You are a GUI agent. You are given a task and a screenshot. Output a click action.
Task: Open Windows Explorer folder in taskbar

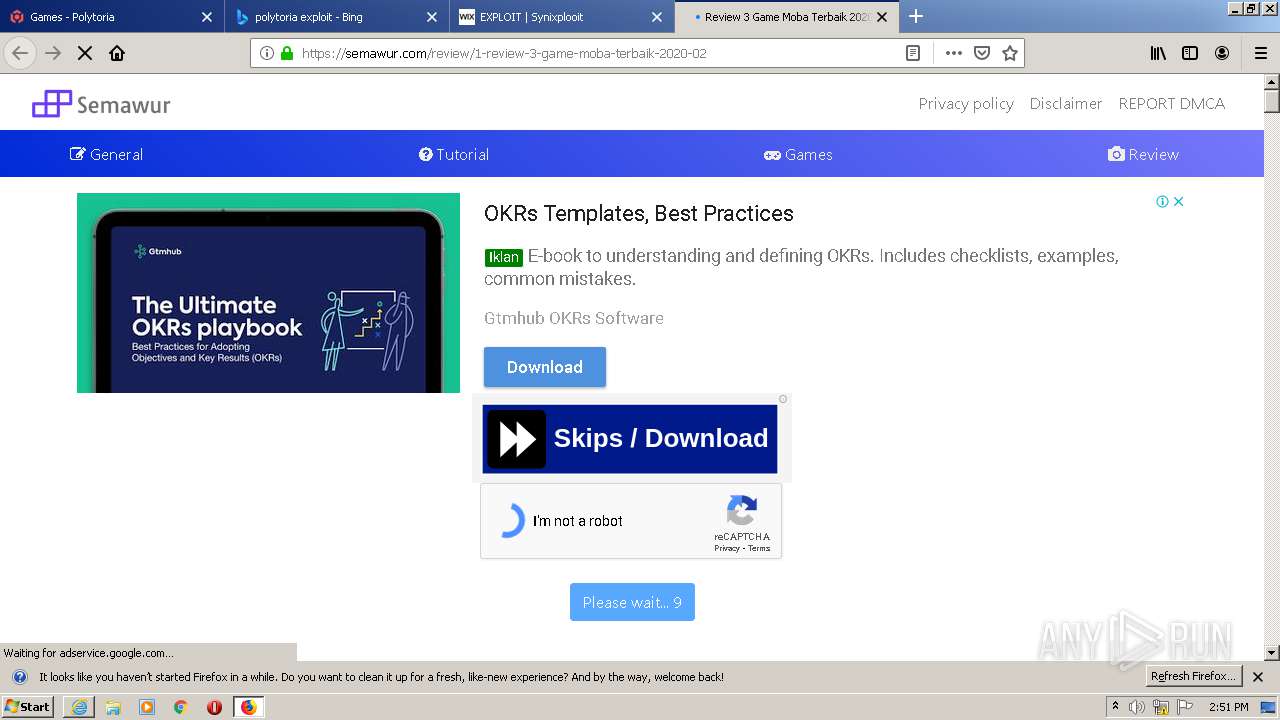tap(113, 707)
